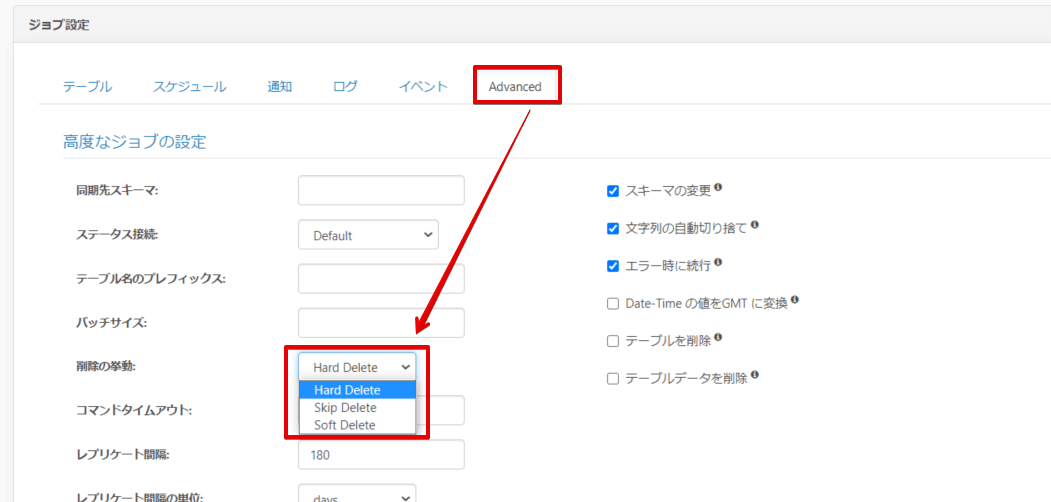The image size is (1051, 502).
Task: Click info icon next to 文字列の自動切り捨て
Action: (754, 225)
